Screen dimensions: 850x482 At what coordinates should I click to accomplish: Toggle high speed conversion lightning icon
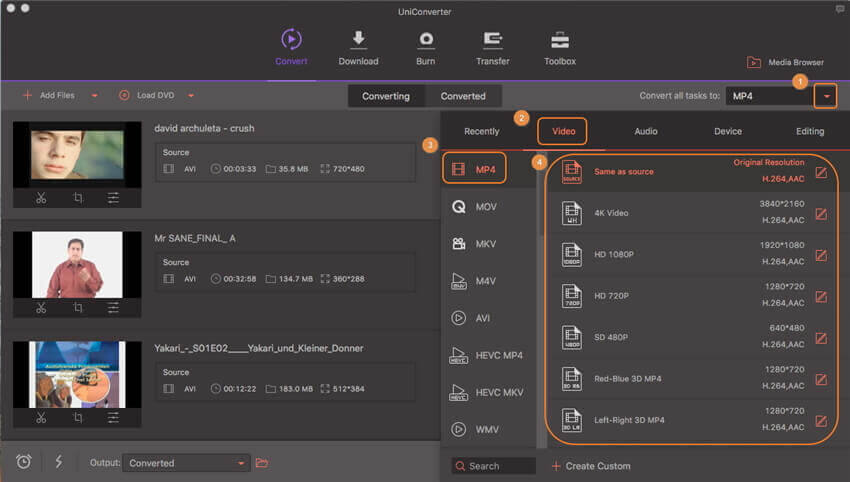coord(59,462)
